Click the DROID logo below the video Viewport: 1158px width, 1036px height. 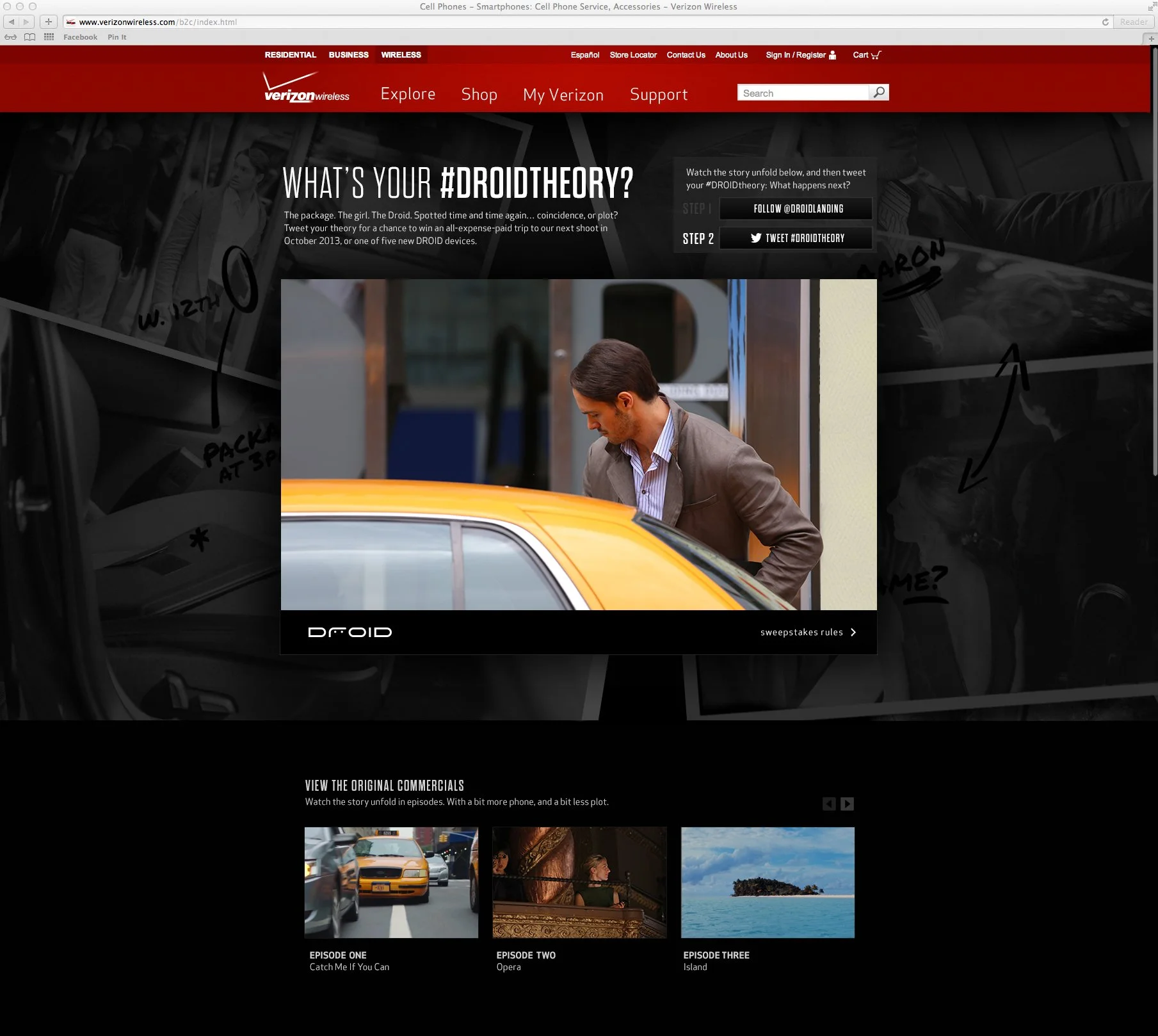(350, 632)
